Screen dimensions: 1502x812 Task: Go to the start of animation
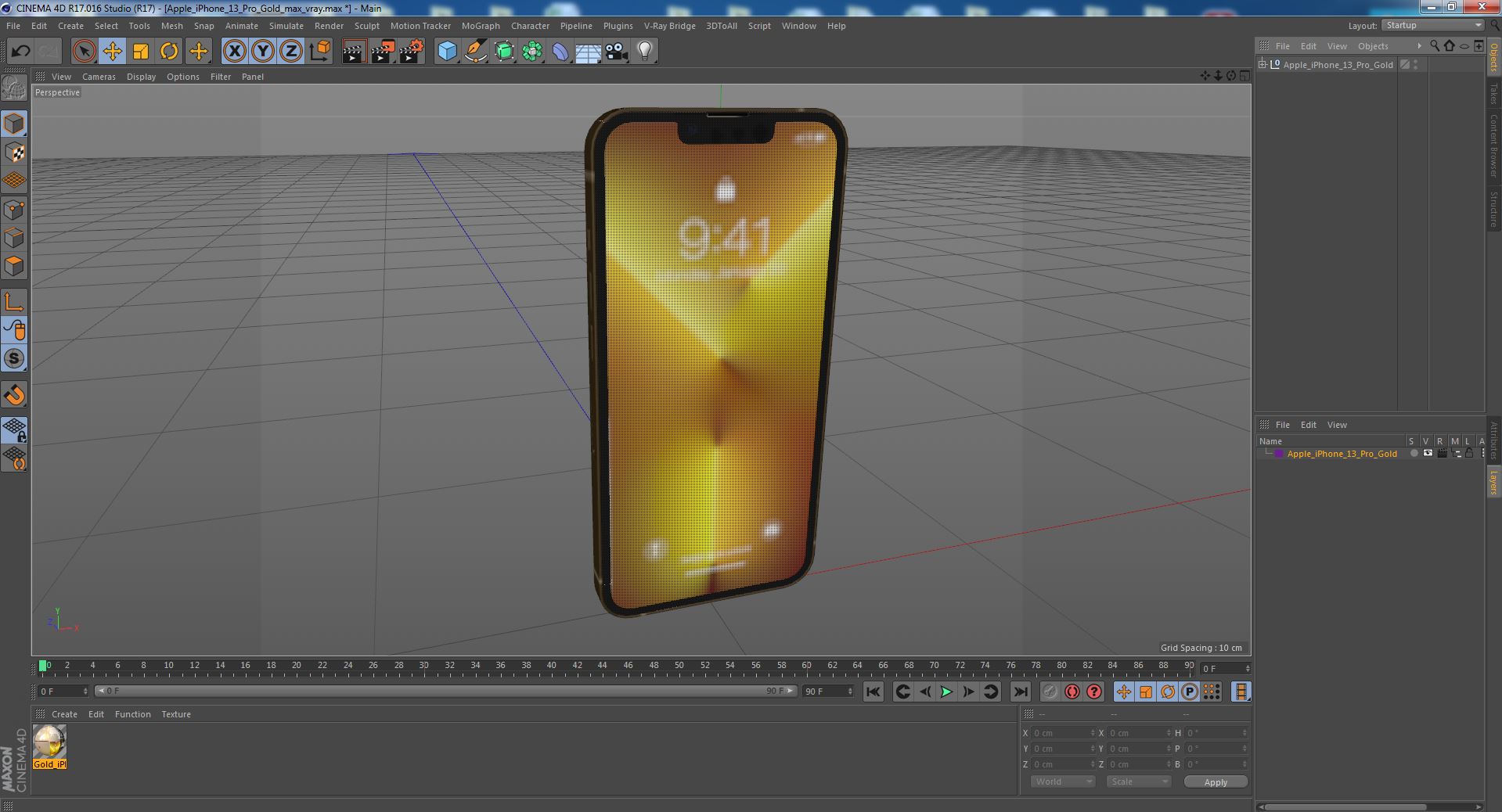[873, 692]
